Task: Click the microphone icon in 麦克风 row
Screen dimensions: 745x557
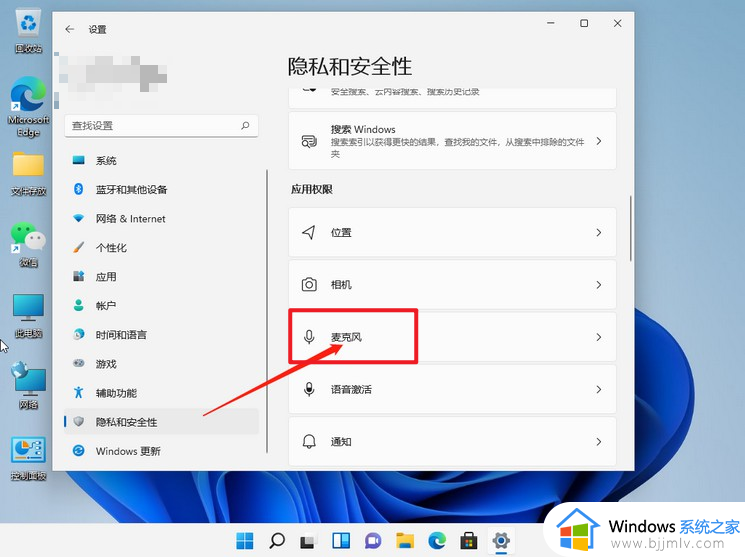Action: [309, 337]
